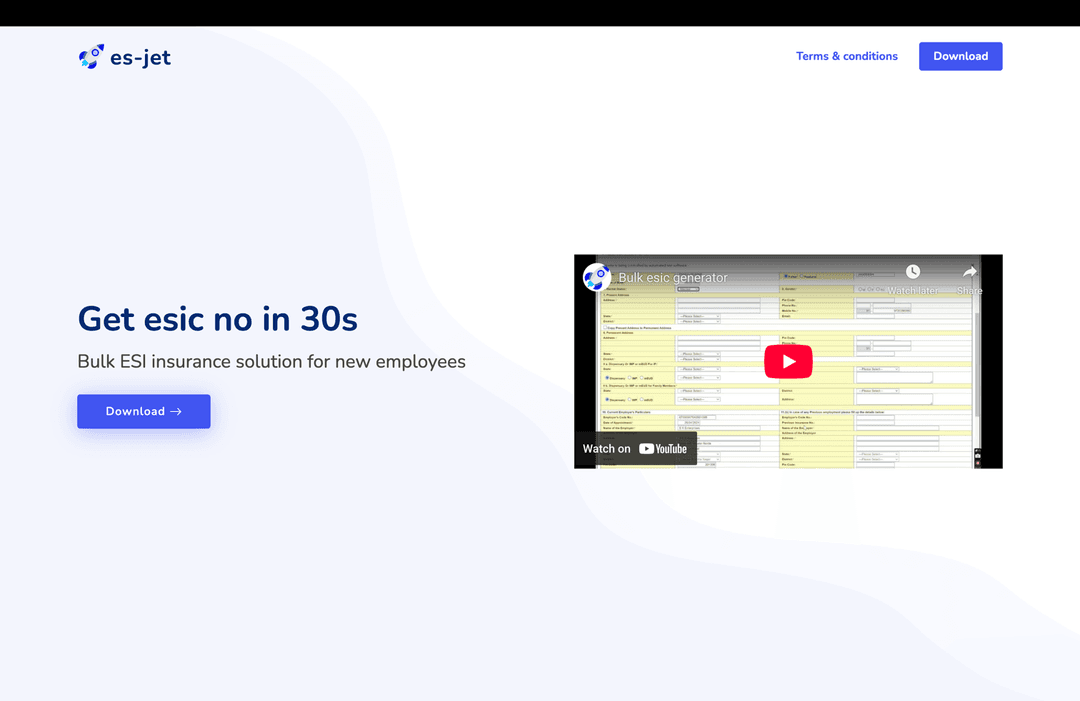Click Download in the top navigation bar
The width and height of the screenshot is (1080, 701).
tap(960, 56)
